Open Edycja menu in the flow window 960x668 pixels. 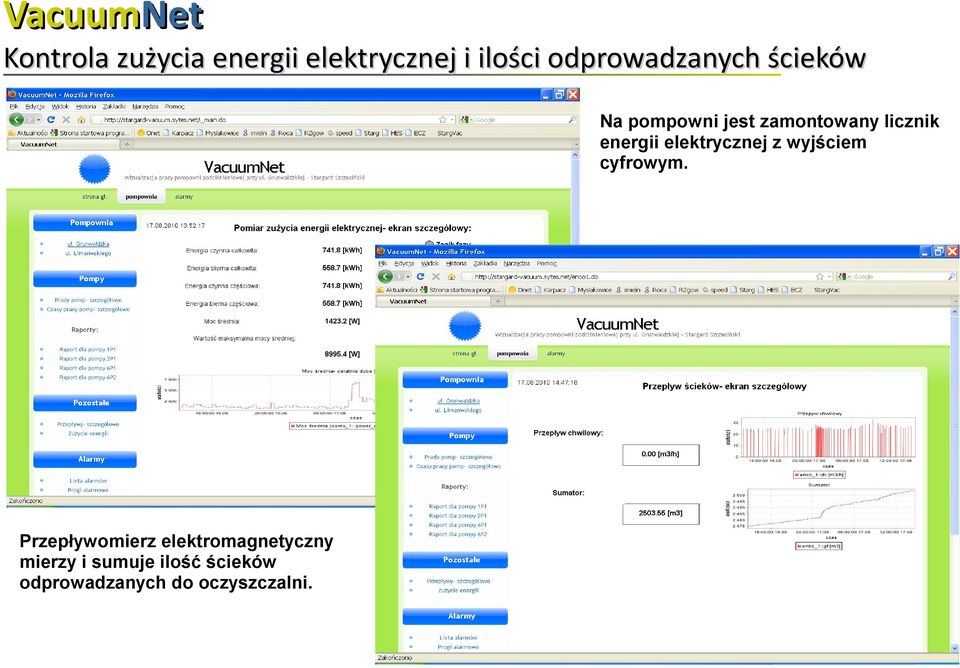[x=404, y=263]
